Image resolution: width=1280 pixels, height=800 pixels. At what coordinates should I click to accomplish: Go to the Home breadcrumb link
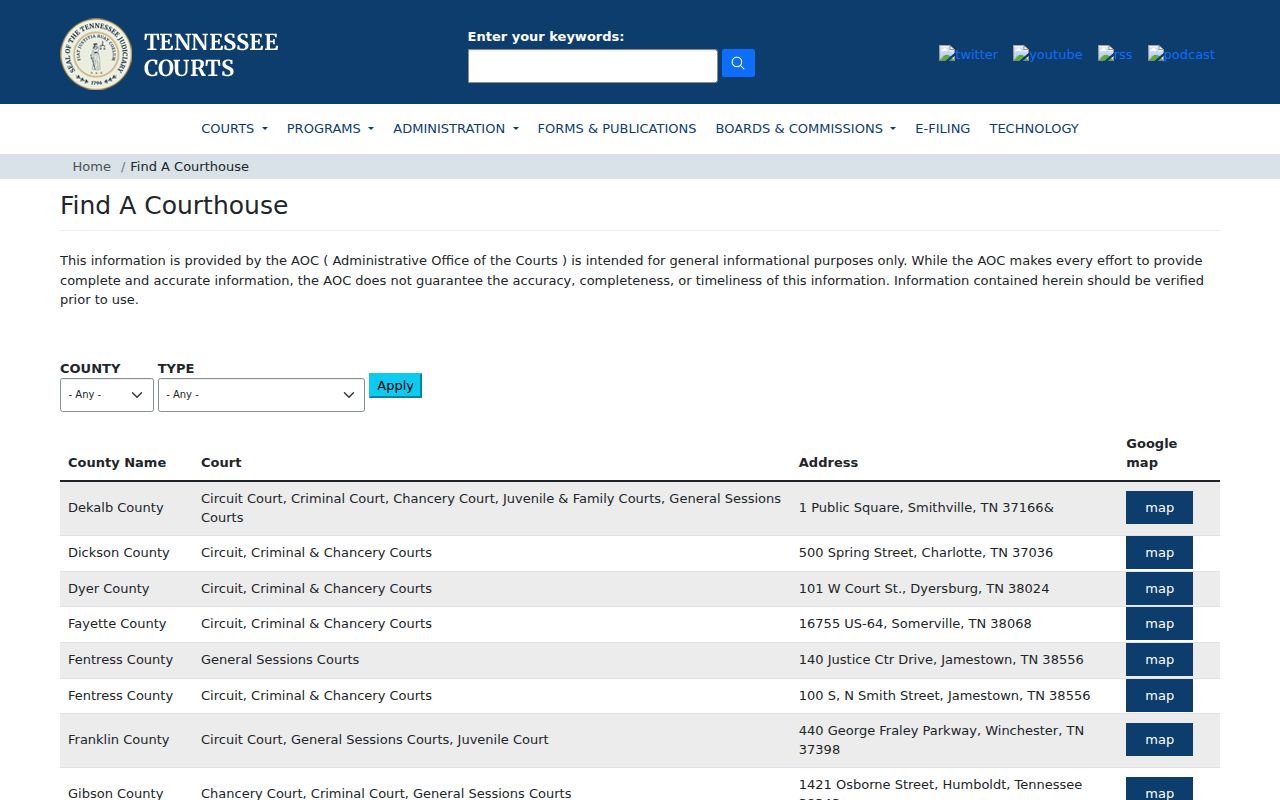click(x=91, y=166)
